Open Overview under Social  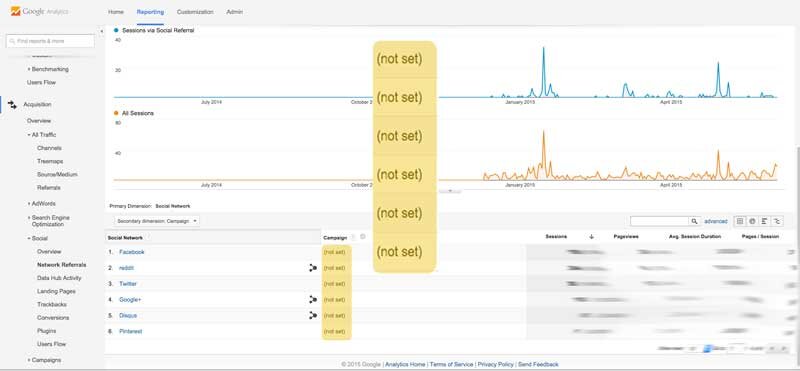48,252
